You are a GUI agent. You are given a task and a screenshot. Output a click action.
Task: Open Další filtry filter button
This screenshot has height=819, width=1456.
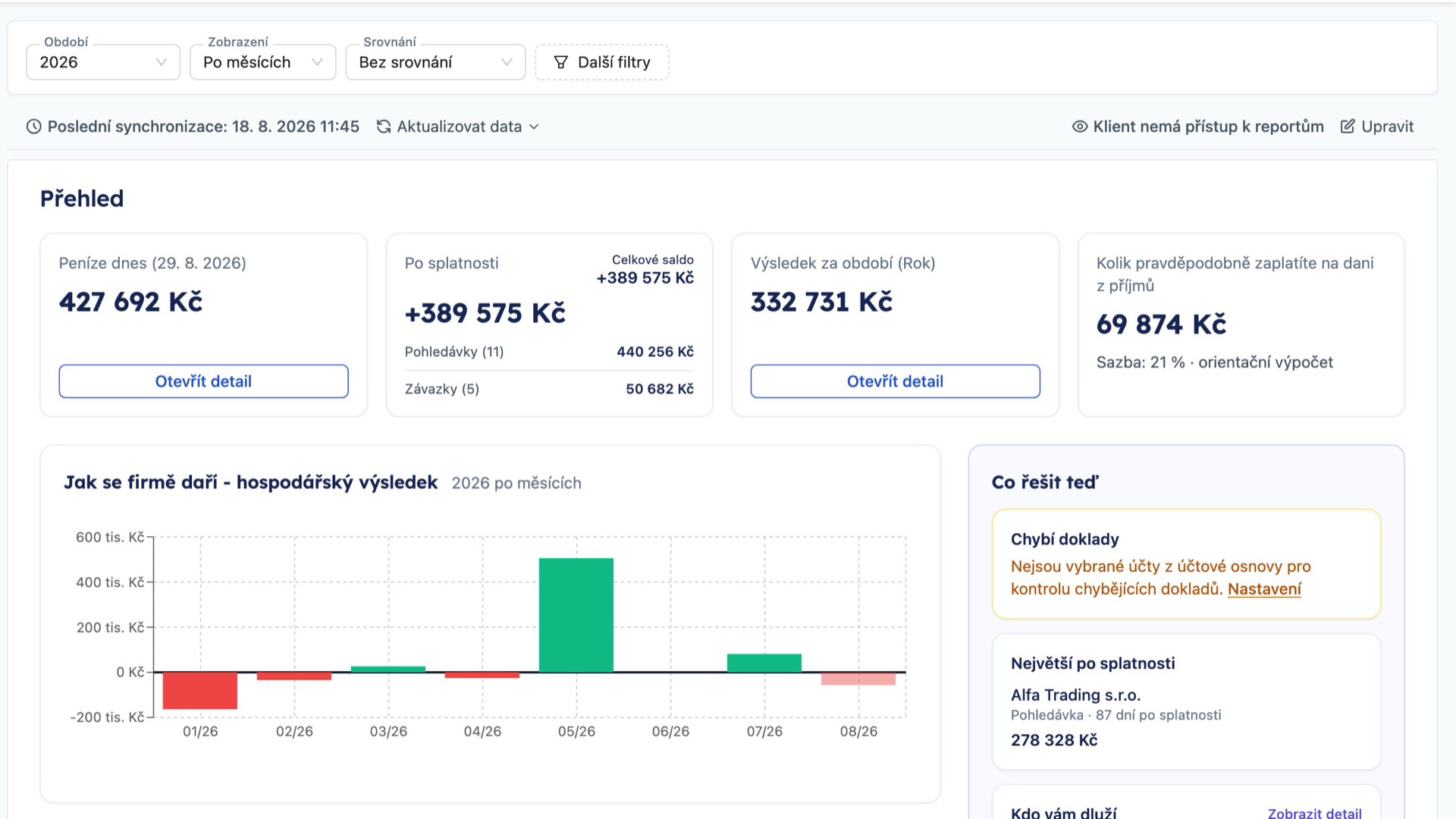click(x=602, y=62)
